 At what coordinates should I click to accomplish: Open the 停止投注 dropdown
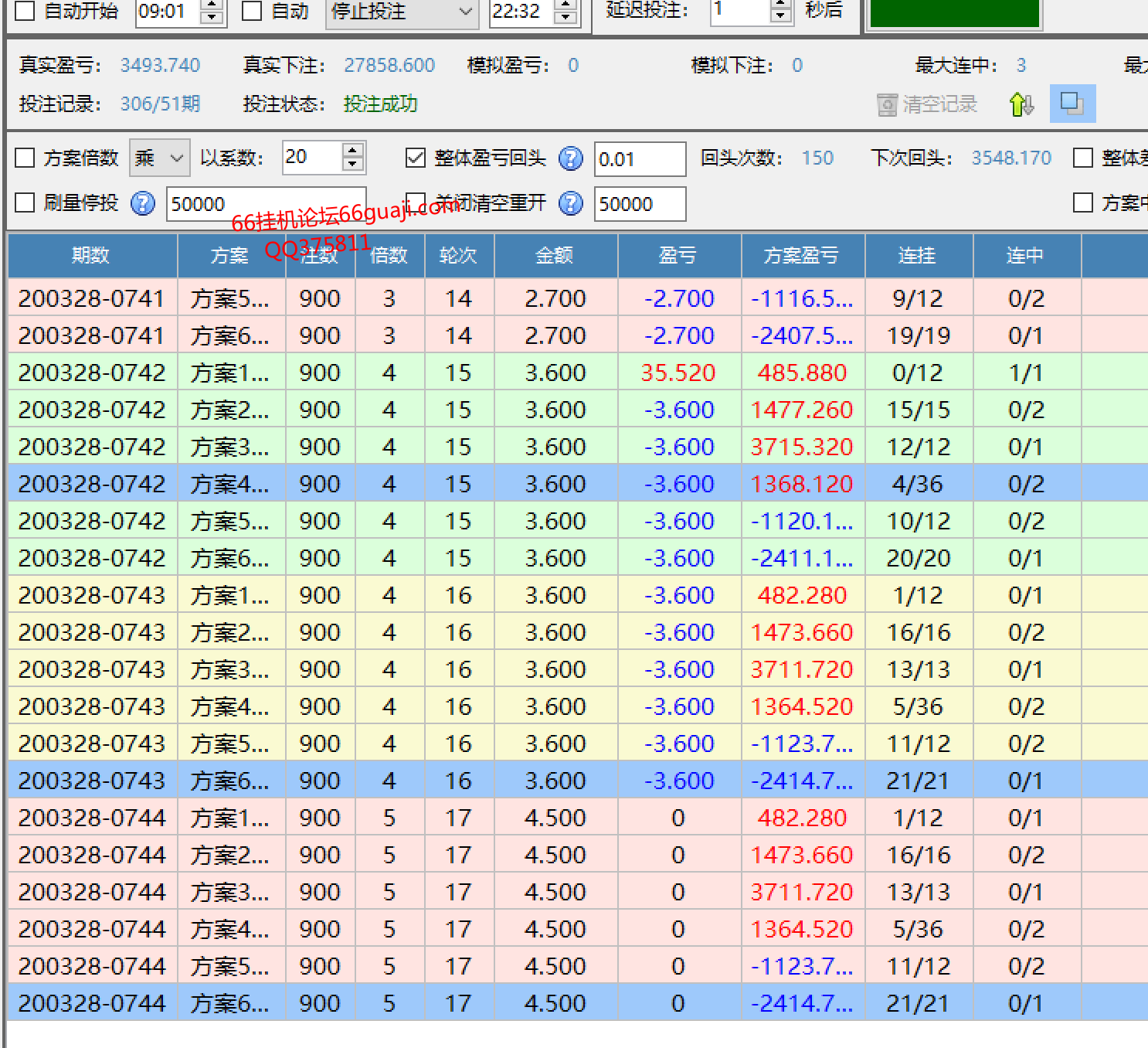pyautogui.click(x=402, y=12)
